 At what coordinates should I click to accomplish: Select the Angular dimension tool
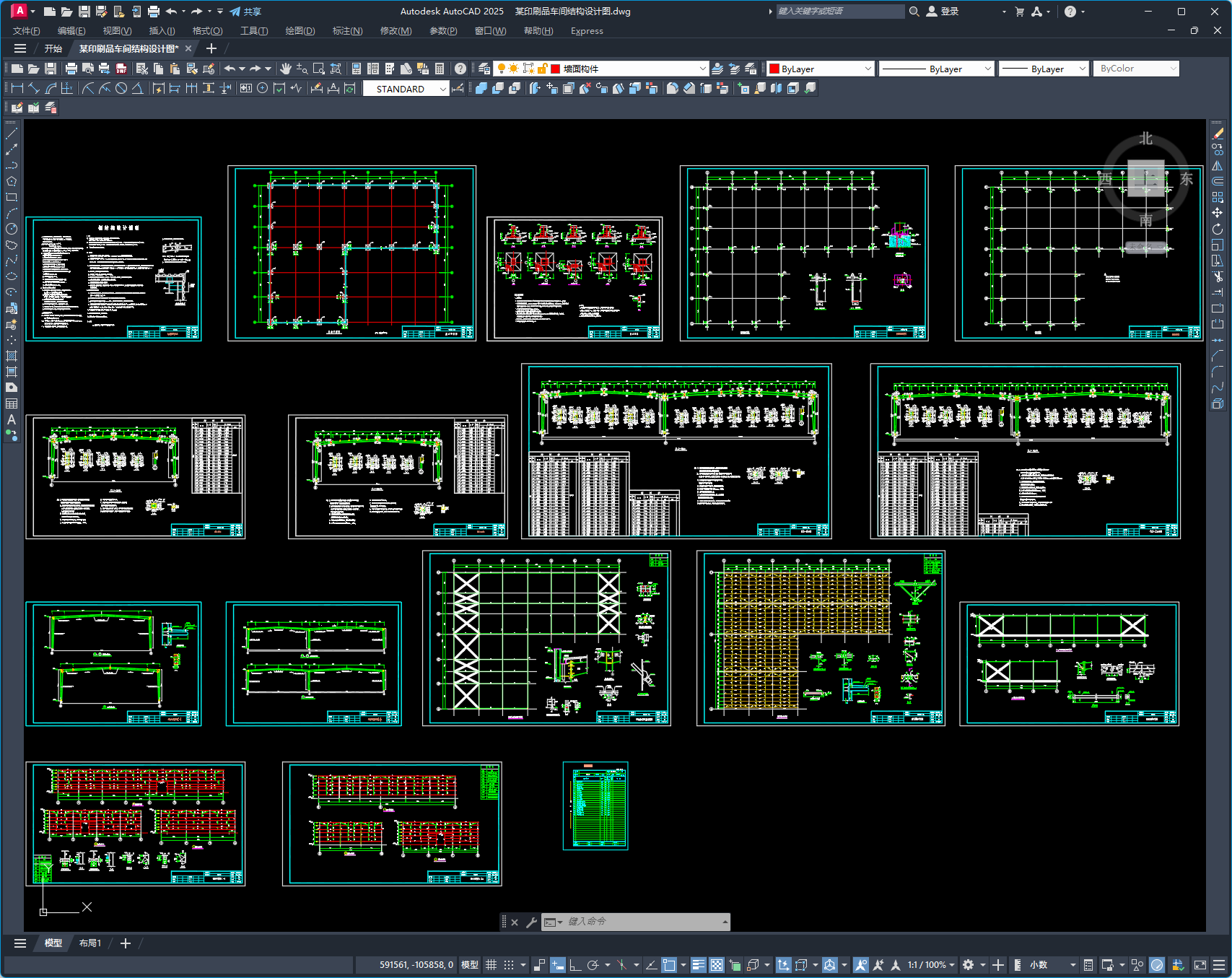click(138, 88)
